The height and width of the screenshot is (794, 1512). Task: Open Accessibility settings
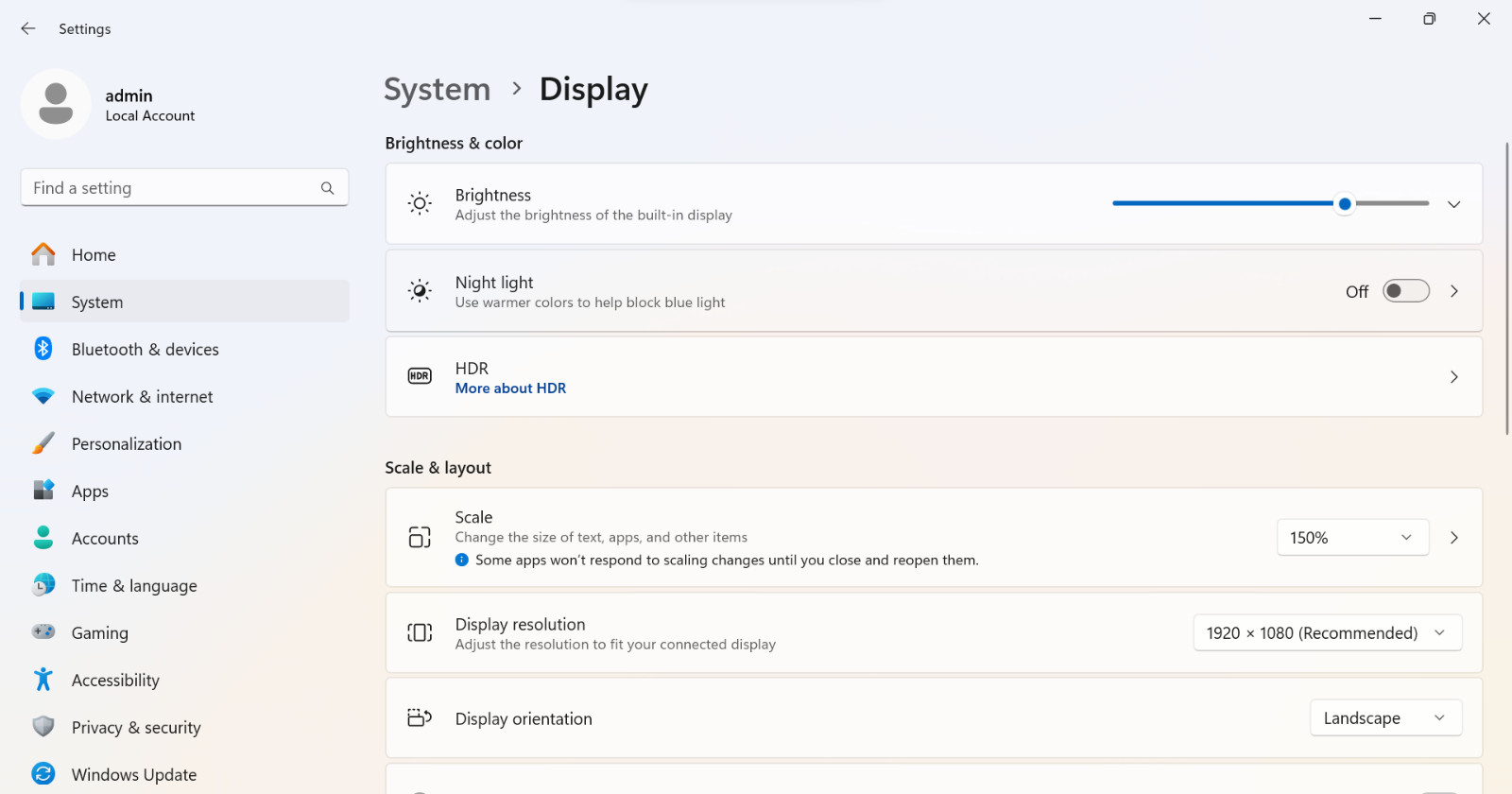coord(184,680)
